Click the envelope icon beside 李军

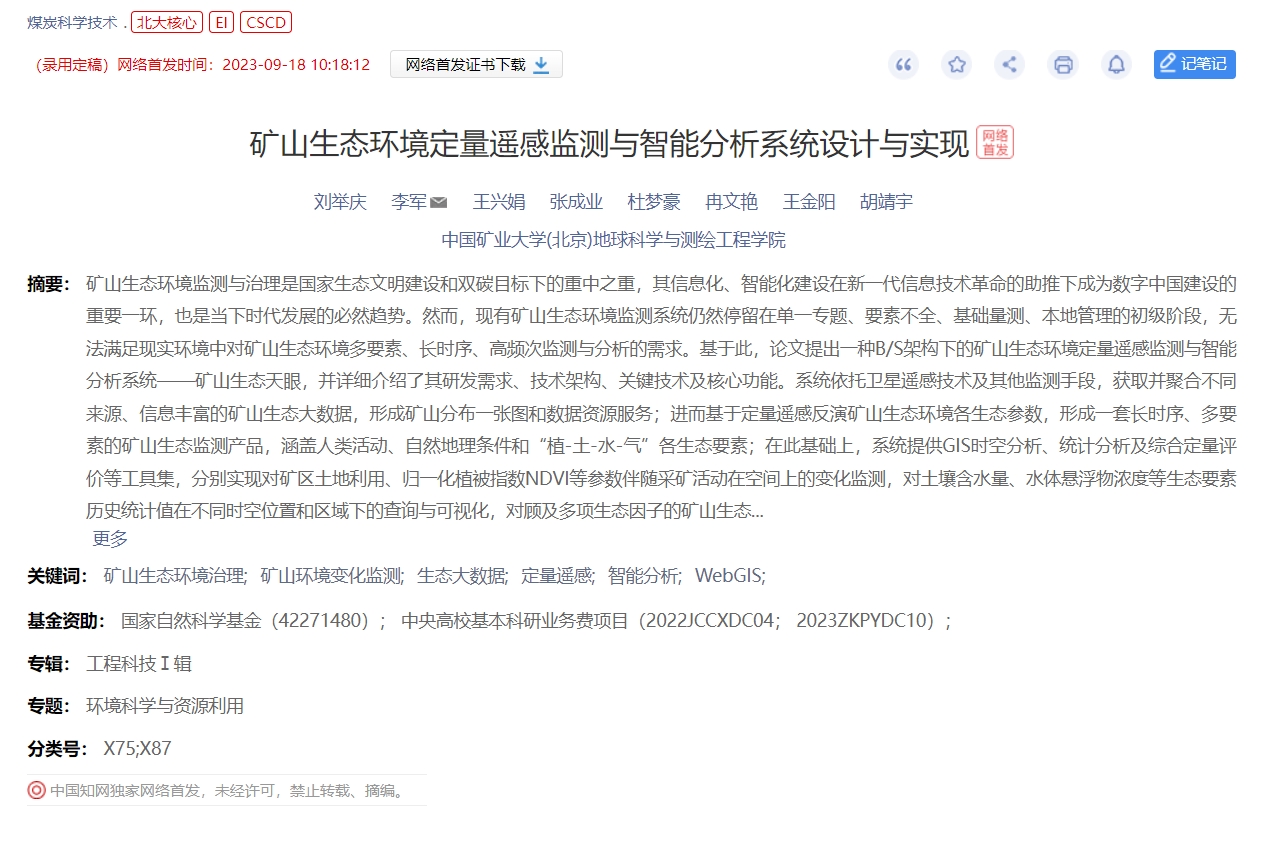tap(438, 203)
